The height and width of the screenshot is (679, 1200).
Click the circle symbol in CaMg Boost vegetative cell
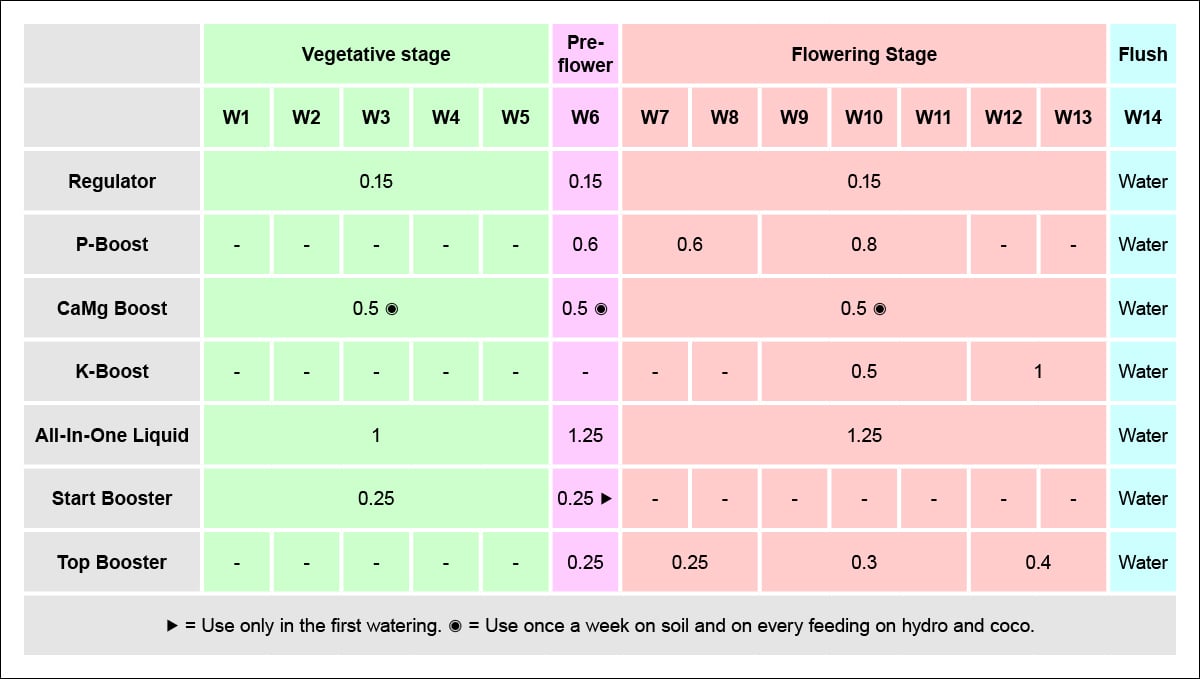pos(392,309)
